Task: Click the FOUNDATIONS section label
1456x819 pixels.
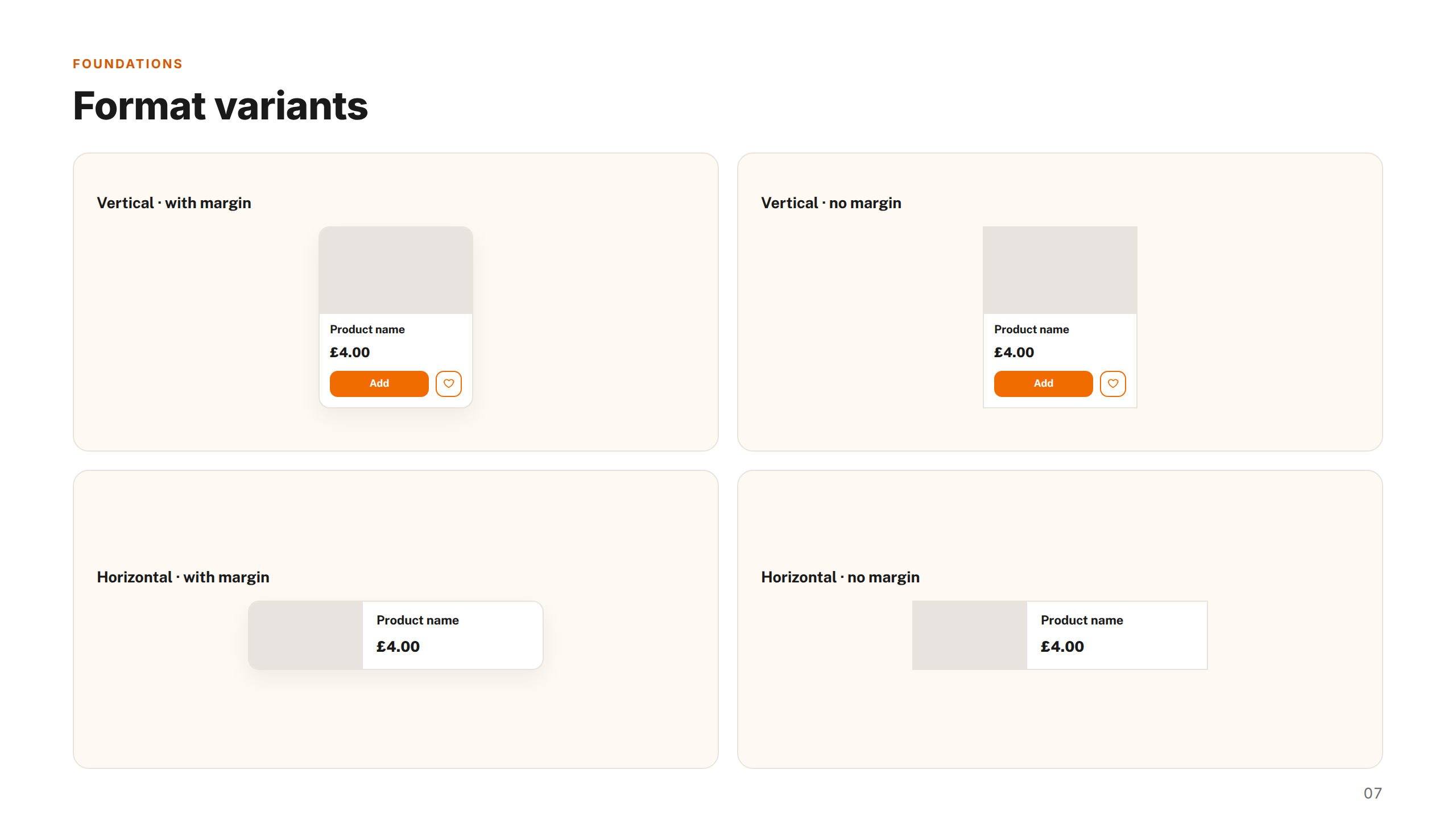Action: (x=128, y=64)
